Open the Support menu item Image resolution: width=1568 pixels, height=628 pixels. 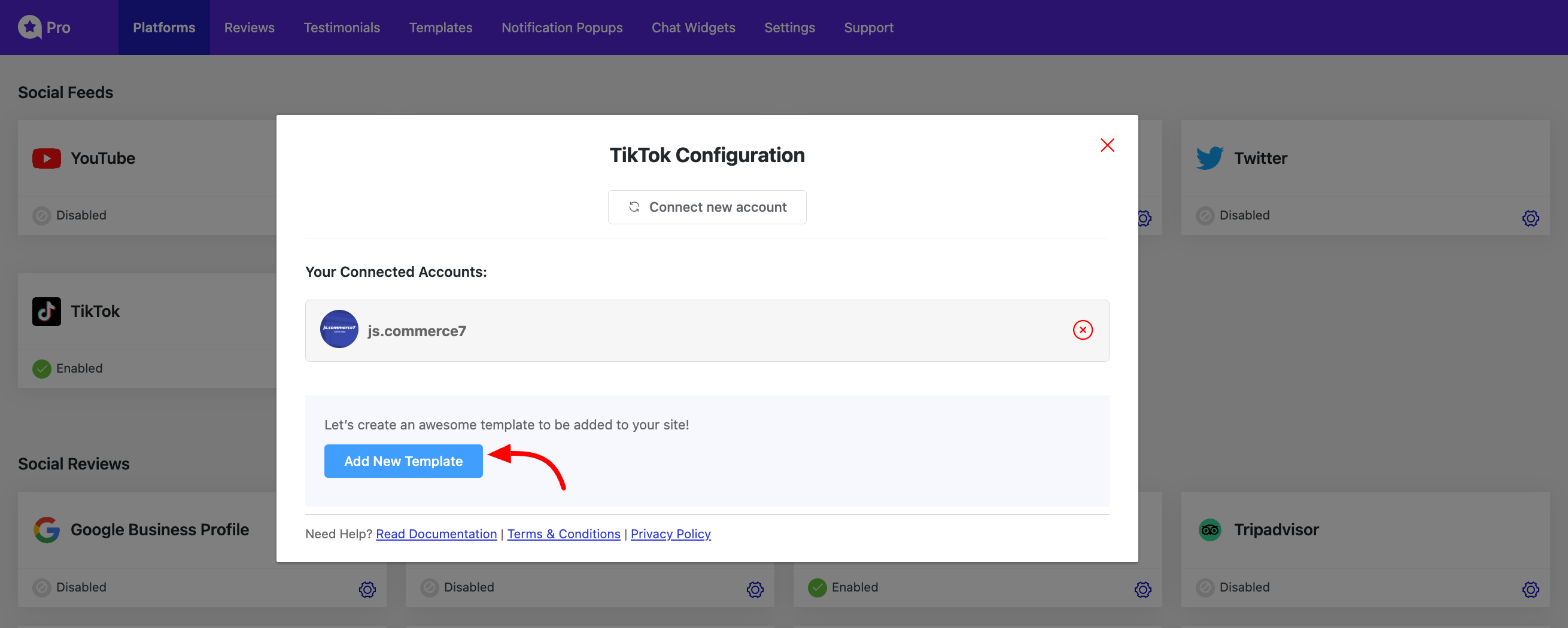tap(868, 28)
